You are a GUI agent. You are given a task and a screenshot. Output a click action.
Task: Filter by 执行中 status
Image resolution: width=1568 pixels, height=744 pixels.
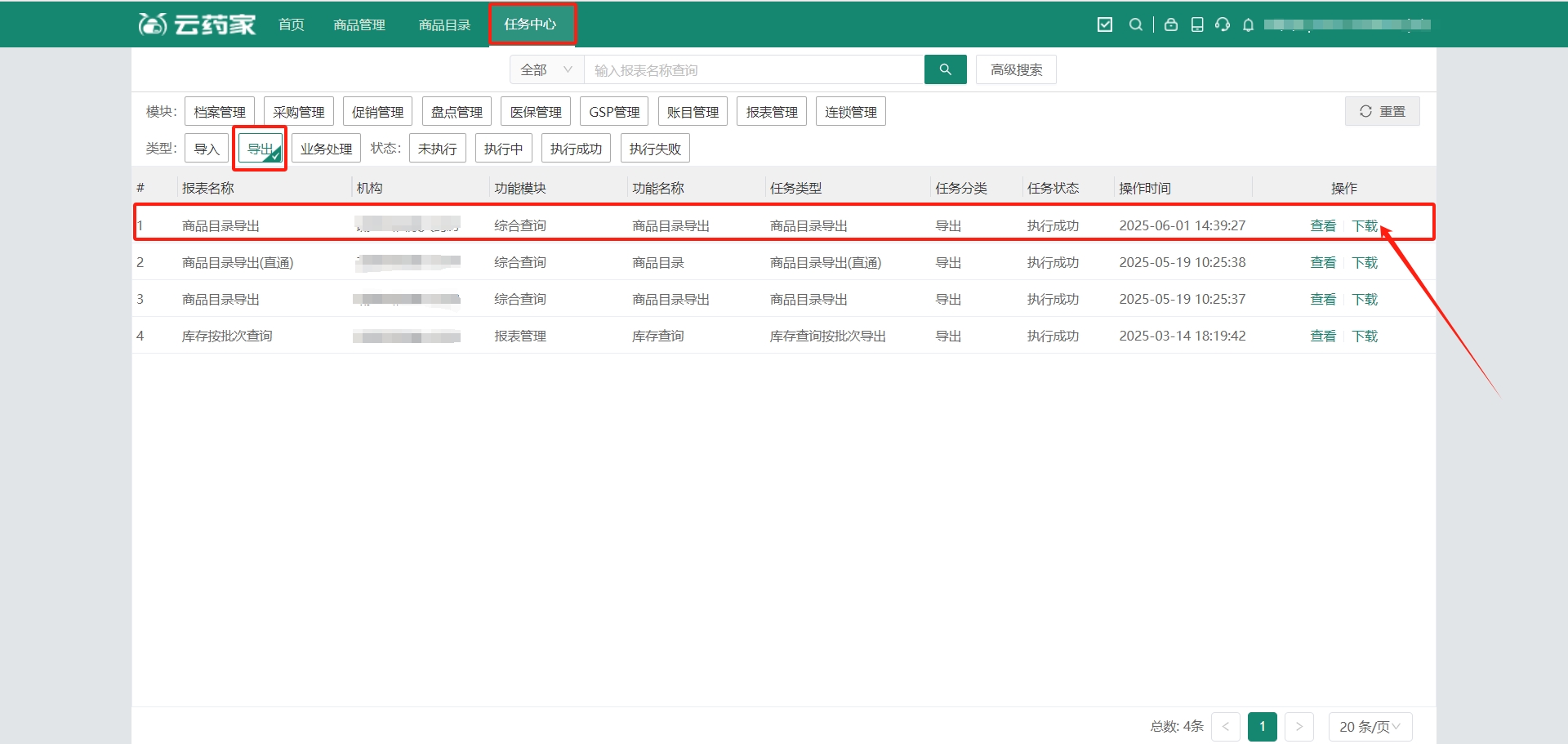pos(504,149)
